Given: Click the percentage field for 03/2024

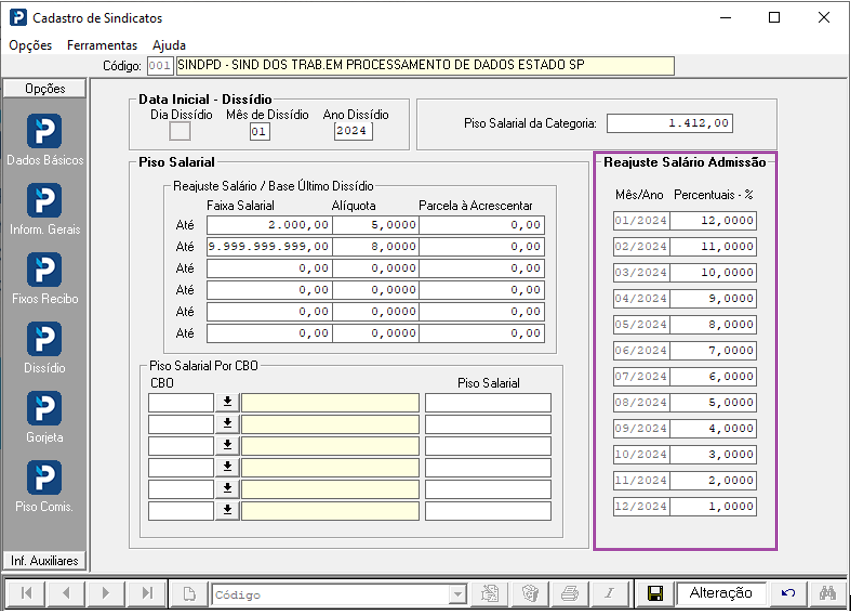Looking at the screenshot, I should tap(713, 272).
